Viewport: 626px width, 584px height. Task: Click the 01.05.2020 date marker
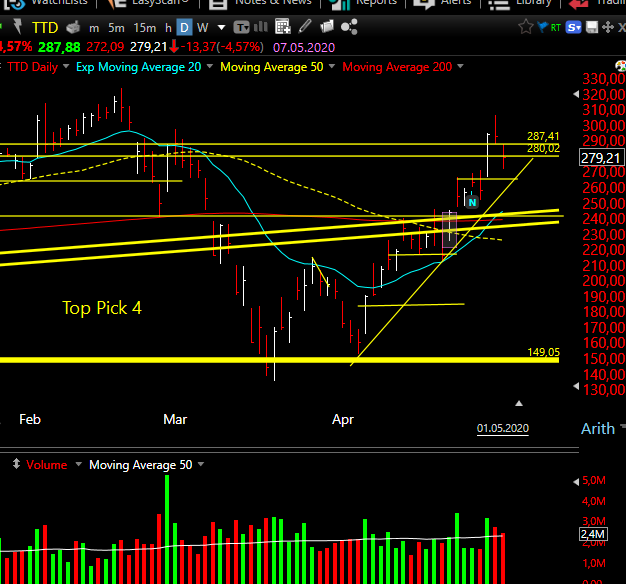coord(503,428)
